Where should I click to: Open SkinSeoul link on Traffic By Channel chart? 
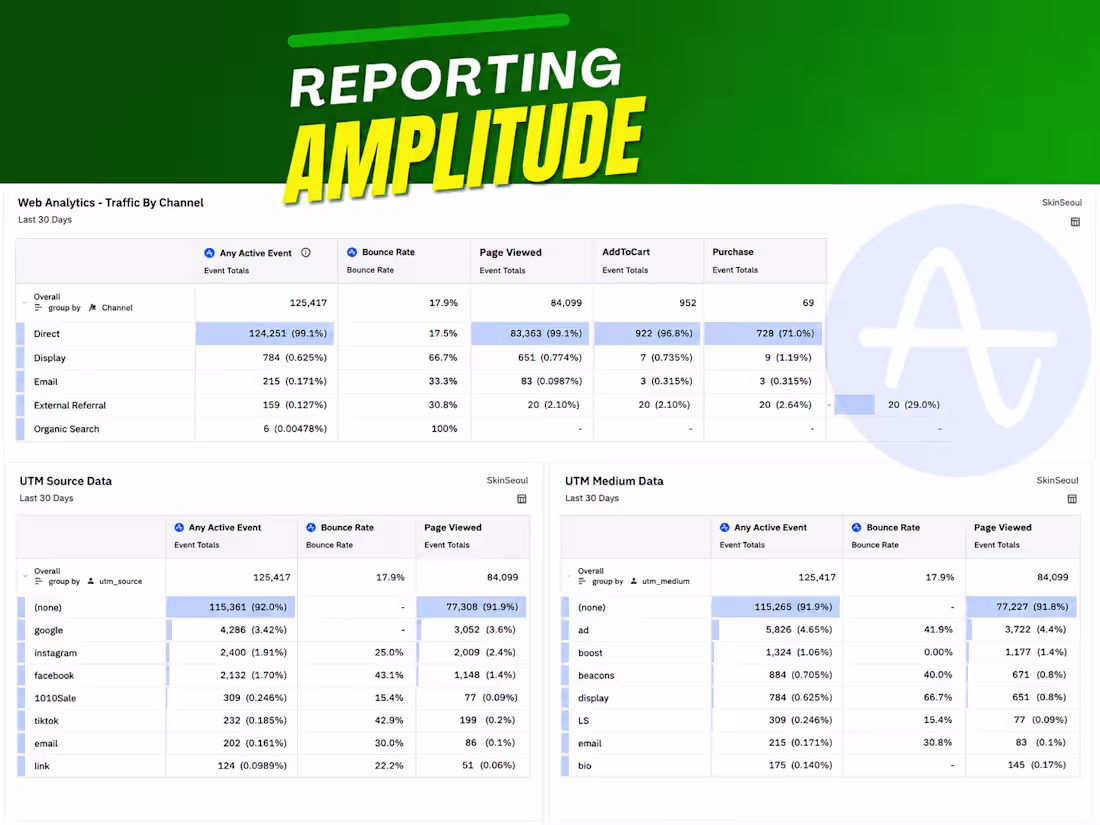click(1061, 202)
